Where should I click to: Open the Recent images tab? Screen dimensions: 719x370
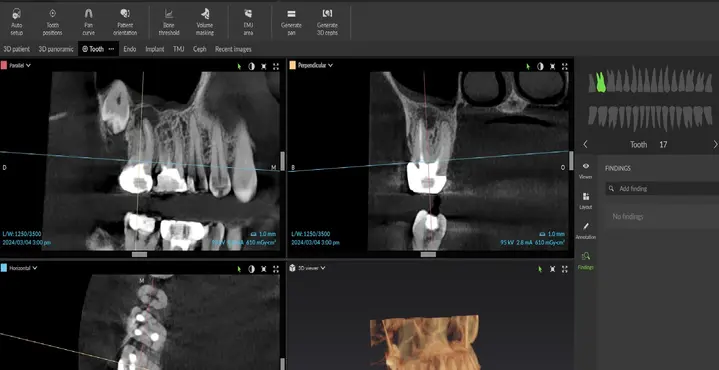point(233,49)
